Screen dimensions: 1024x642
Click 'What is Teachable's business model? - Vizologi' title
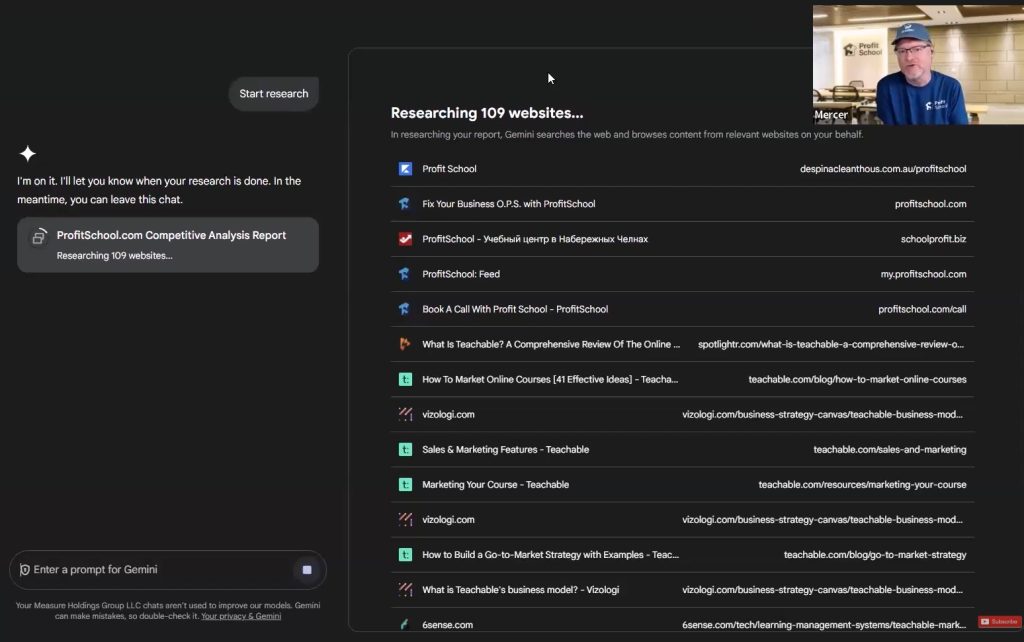520,590
